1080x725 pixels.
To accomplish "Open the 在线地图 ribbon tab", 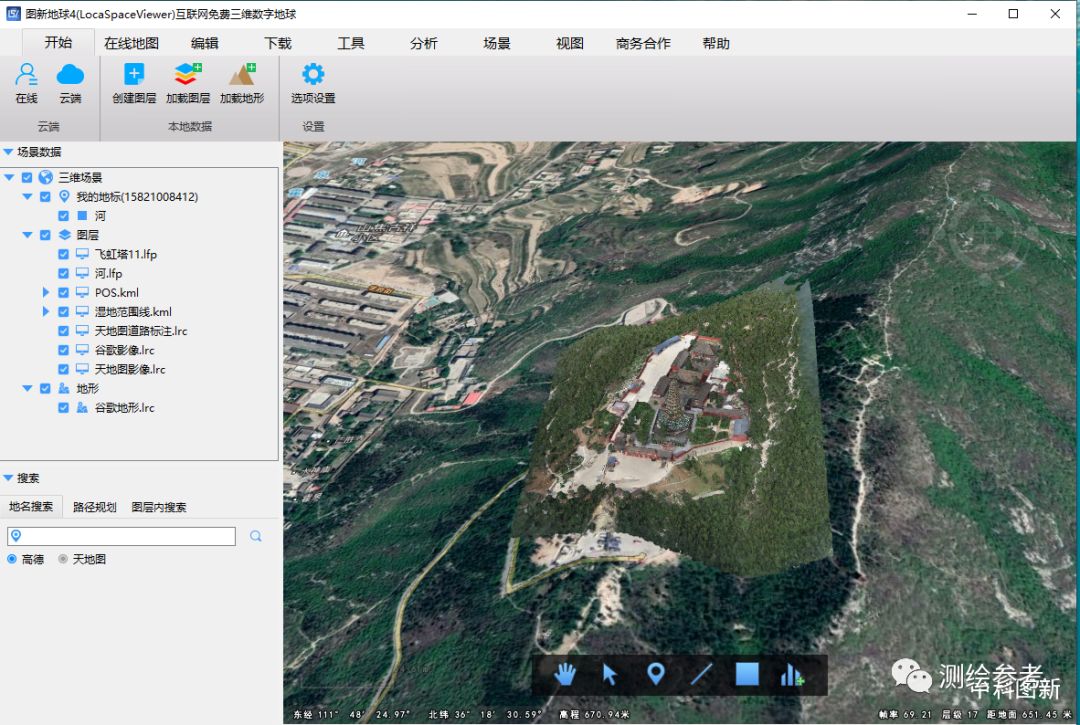I will [x=131, y=43].
